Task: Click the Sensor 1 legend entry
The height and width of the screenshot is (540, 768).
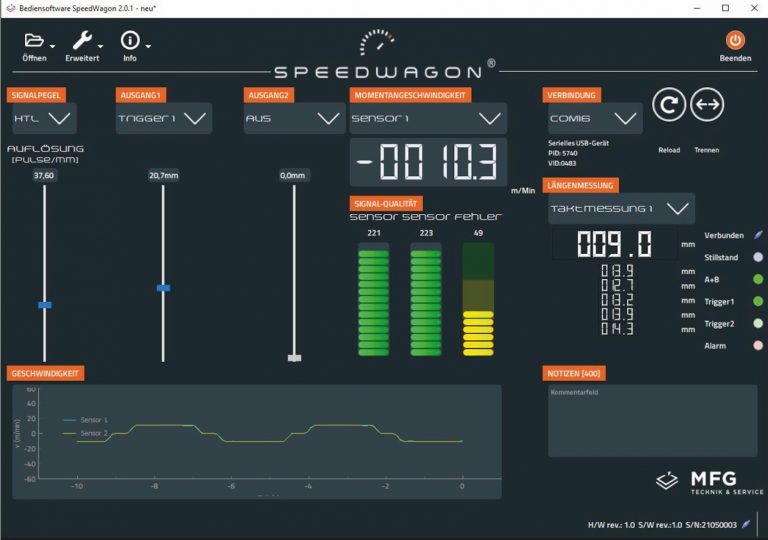Action: pos(85,420)
